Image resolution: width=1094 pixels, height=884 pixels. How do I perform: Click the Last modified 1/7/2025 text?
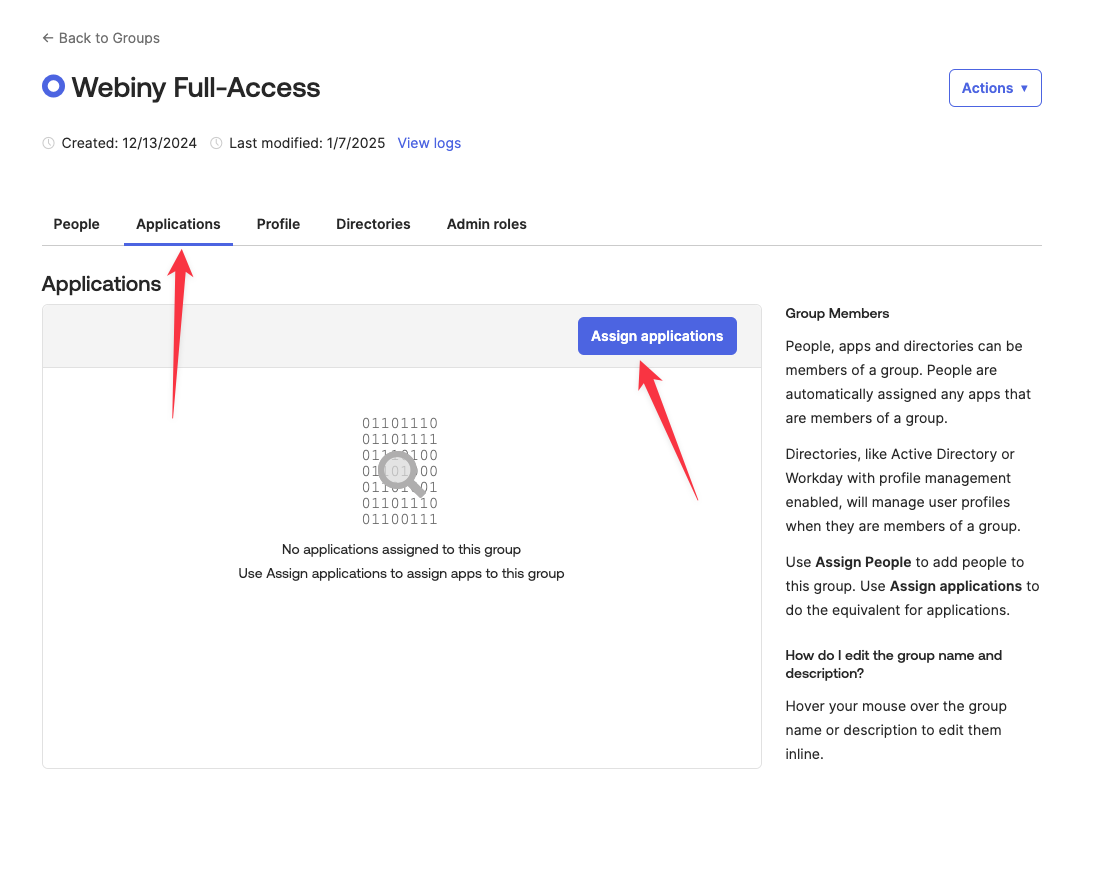pos(307,143)
